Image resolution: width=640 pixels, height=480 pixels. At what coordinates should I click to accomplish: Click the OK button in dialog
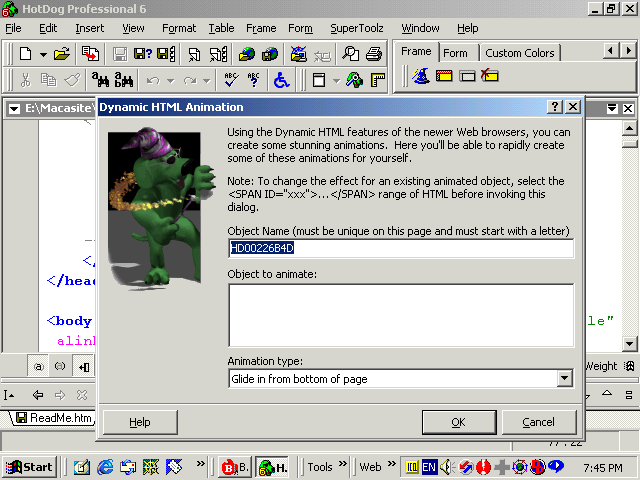point(459,422)
